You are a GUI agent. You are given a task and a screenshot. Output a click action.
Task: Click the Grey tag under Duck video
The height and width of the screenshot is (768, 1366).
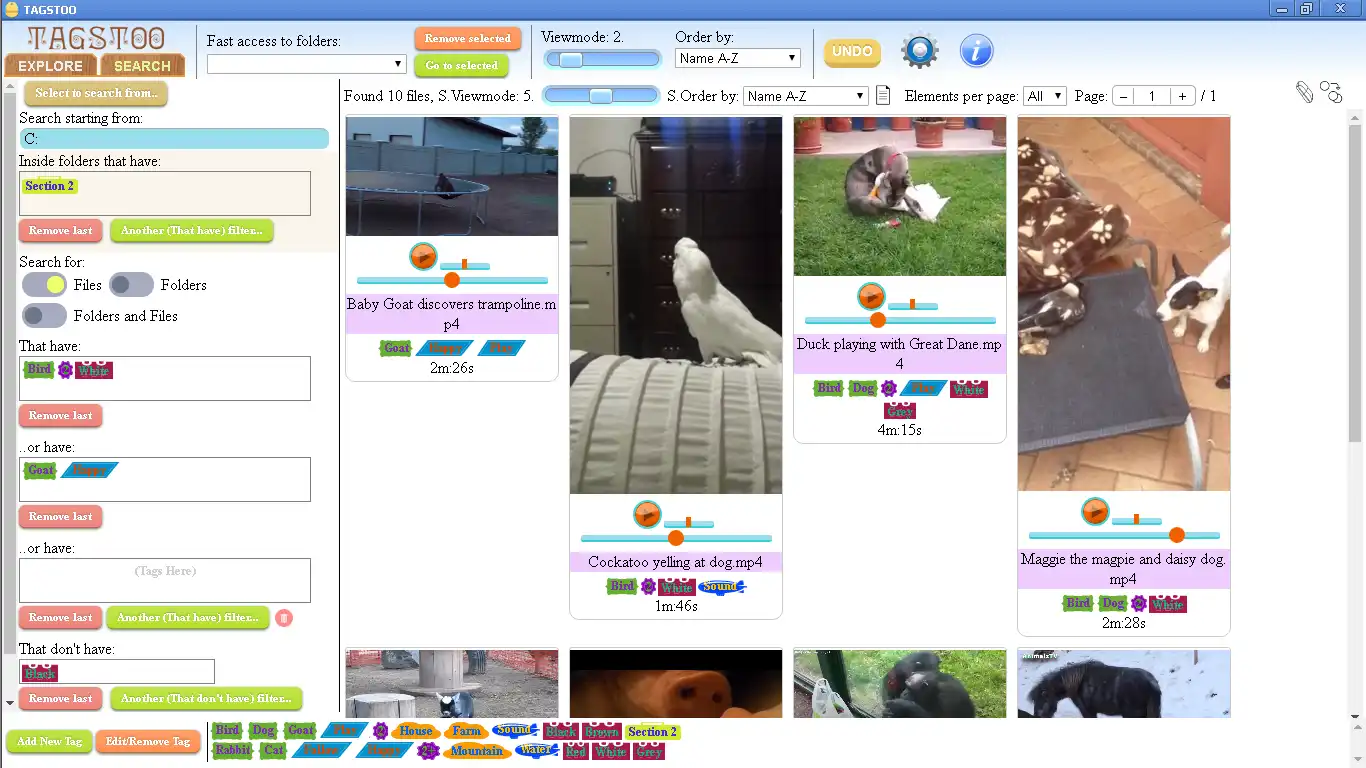(900, 411)
